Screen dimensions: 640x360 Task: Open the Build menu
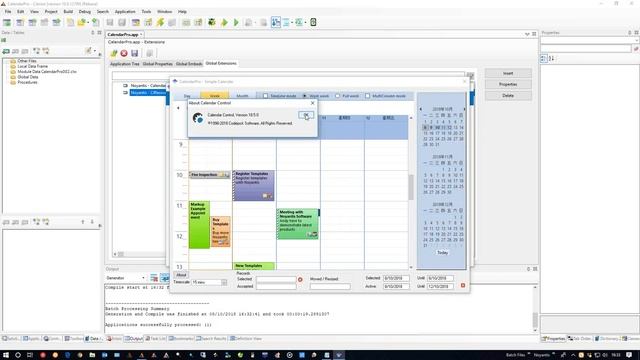click(x=68, y=11)
